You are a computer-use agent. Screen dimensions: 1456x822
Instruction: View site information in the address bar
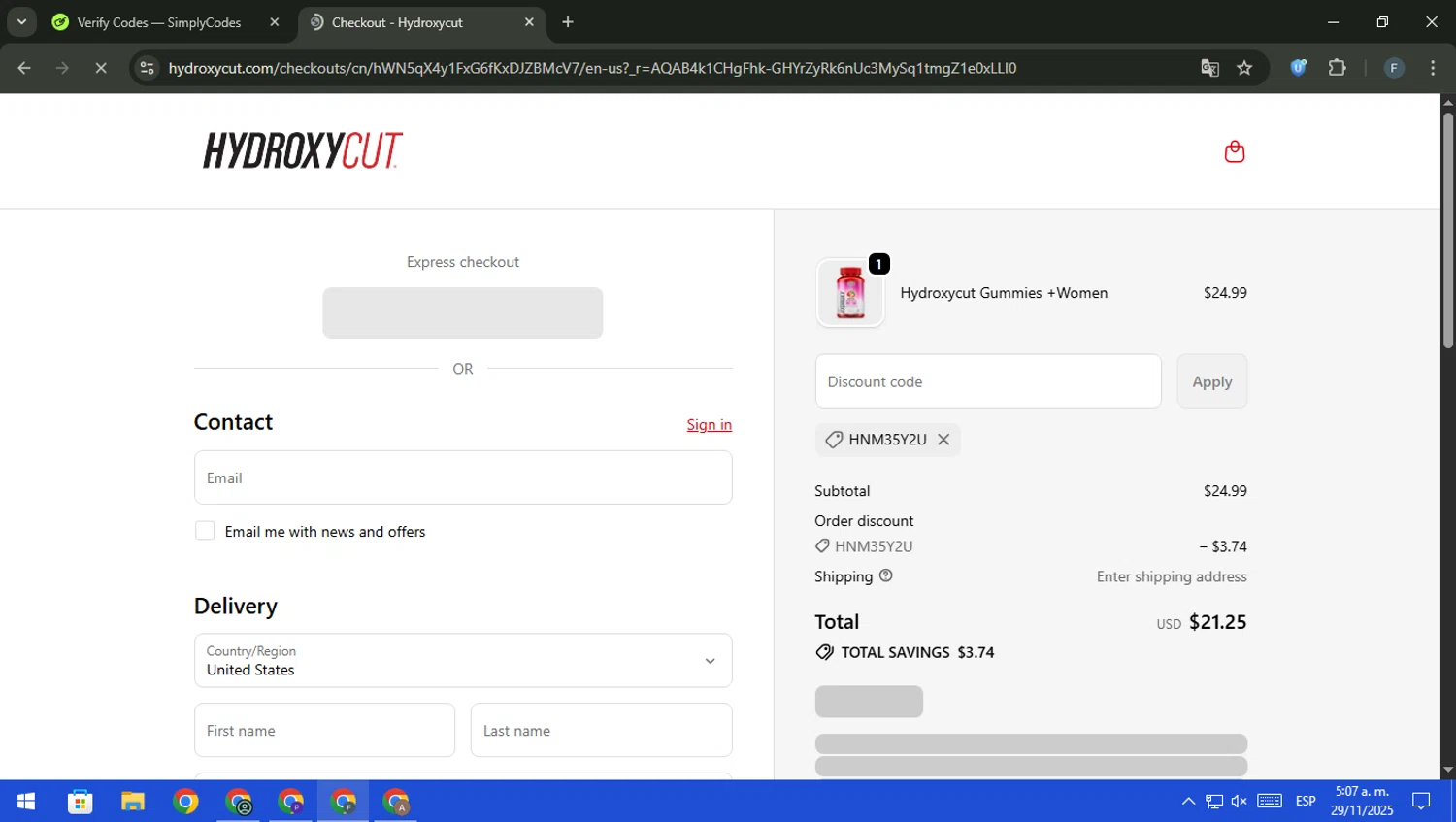tap(148, 68)
